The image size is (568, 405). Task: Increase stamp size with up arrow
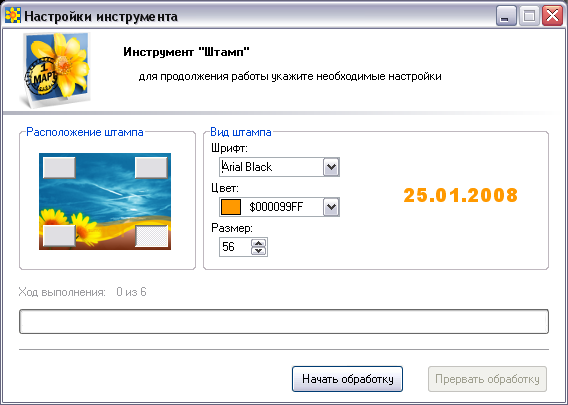pyautogui.click(x=259, y=243)
